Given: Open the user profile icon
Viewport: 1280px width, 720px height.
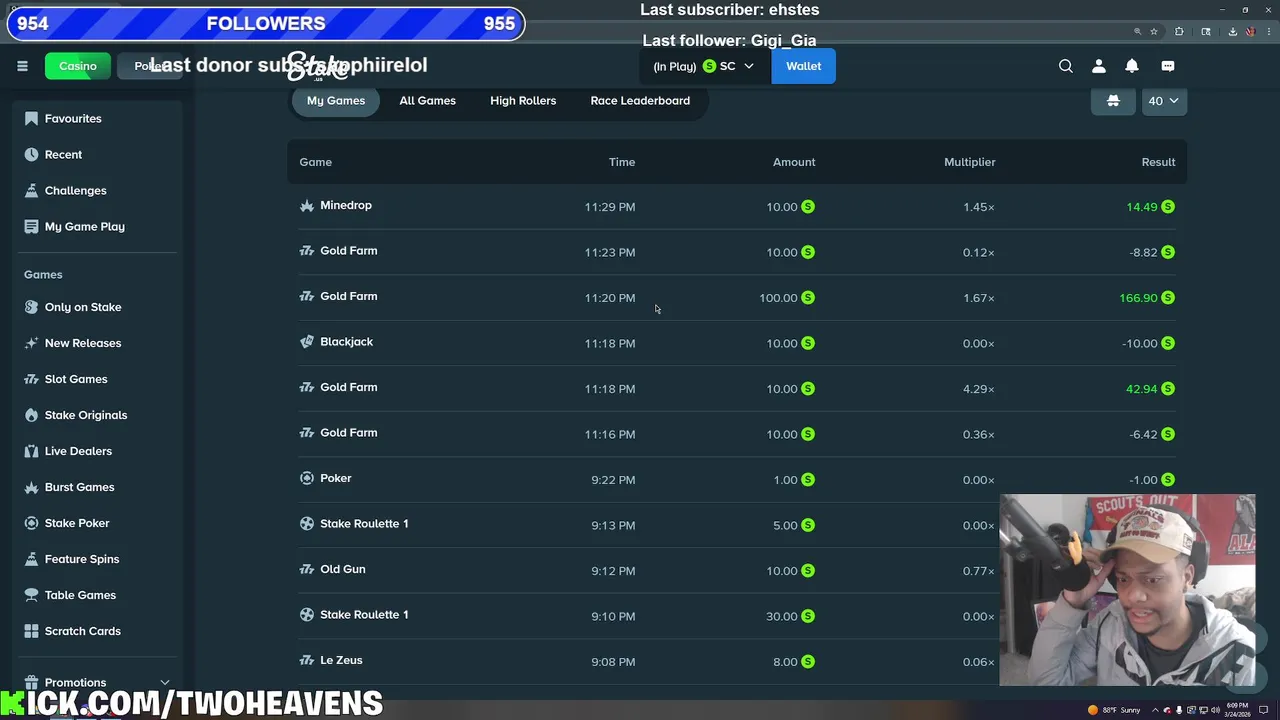Looking at the screenshot, I should [x=1099, y=66].
